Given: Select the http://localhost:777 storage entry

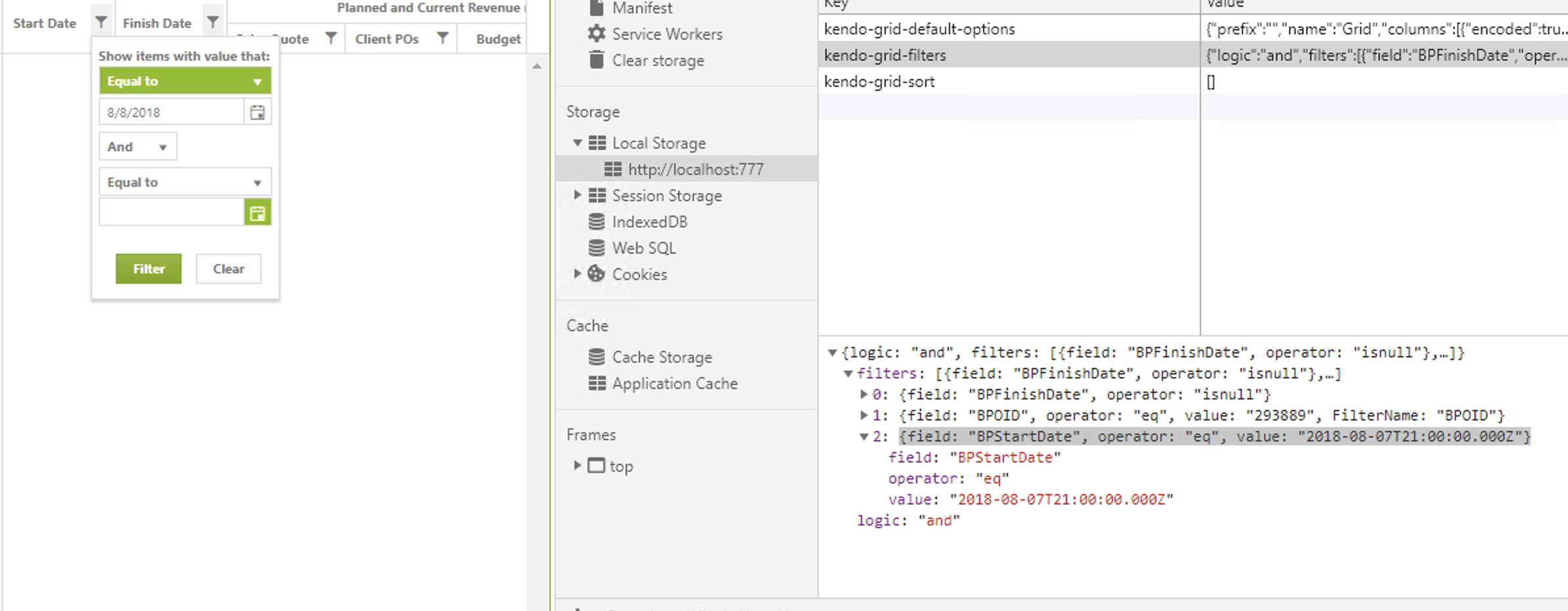Looking at the screenshot, I should point(695,170).
